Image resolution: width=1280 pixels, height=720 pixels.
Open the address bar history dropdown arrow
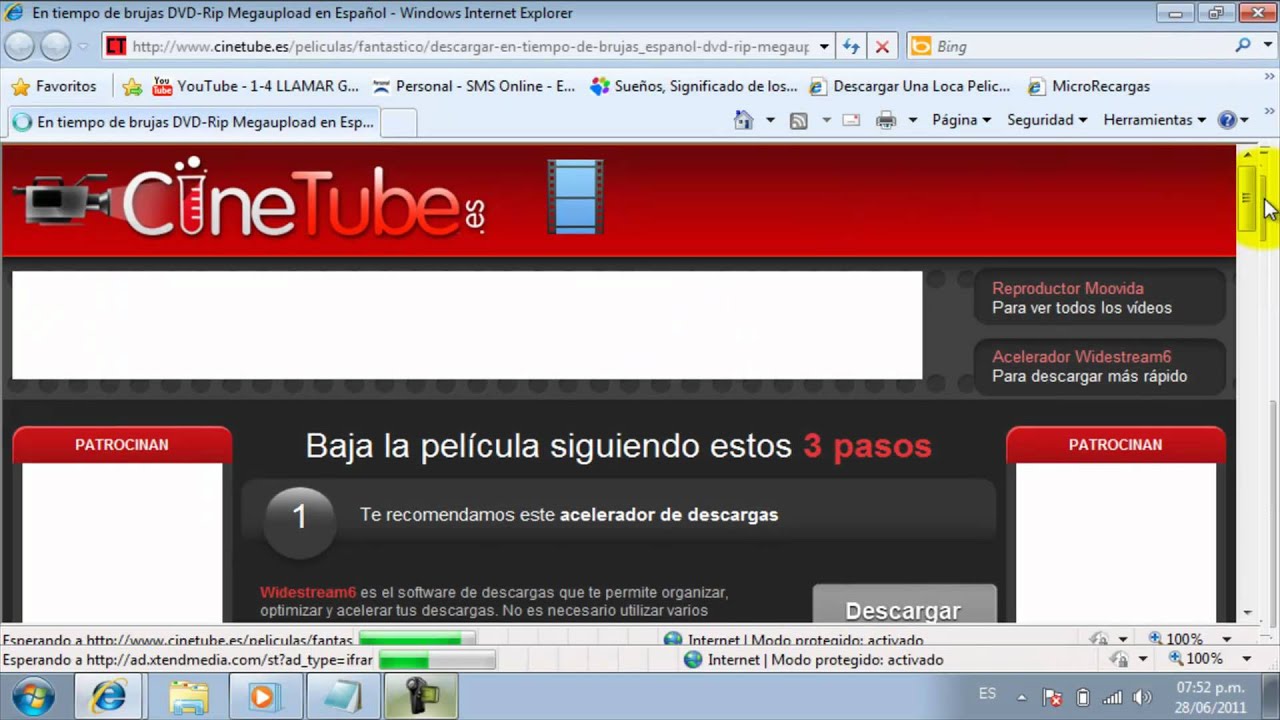(x=824, y=46)
